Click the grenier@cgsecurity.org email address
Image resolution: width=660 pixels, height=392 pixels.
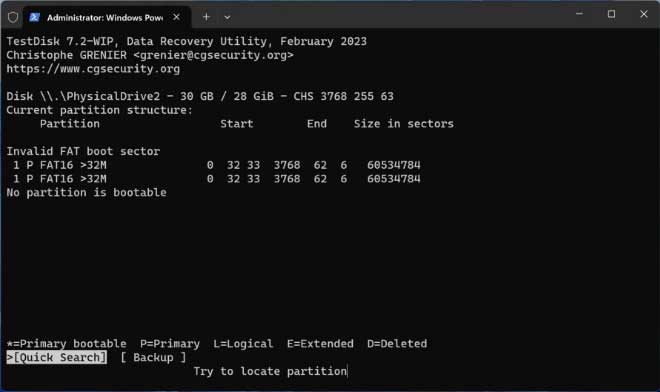coord(213,55)
